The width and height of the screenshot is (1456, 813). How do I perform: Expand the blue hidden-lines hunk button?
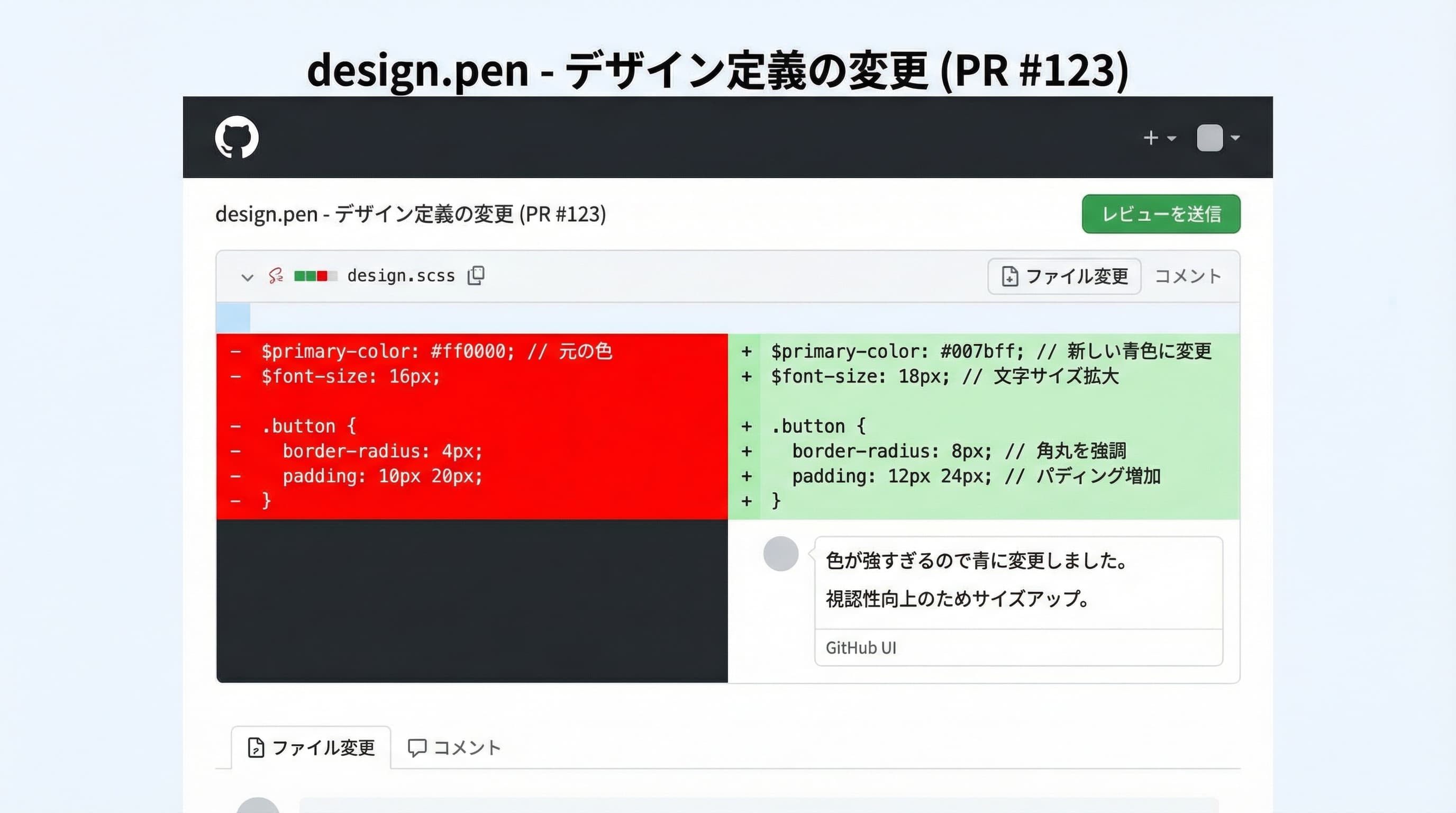click(x=233, y=318)
